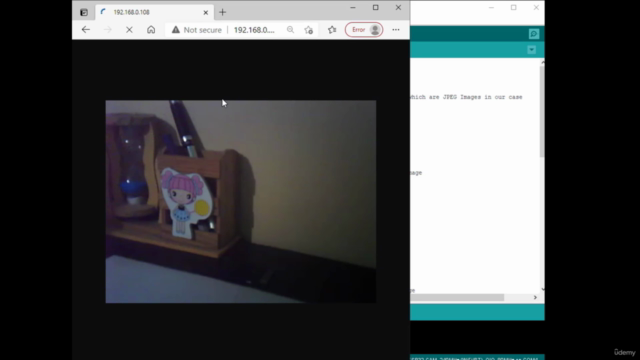The image size is (640, 360).
Task: Open a new browser tab
Action: (222, 12)
